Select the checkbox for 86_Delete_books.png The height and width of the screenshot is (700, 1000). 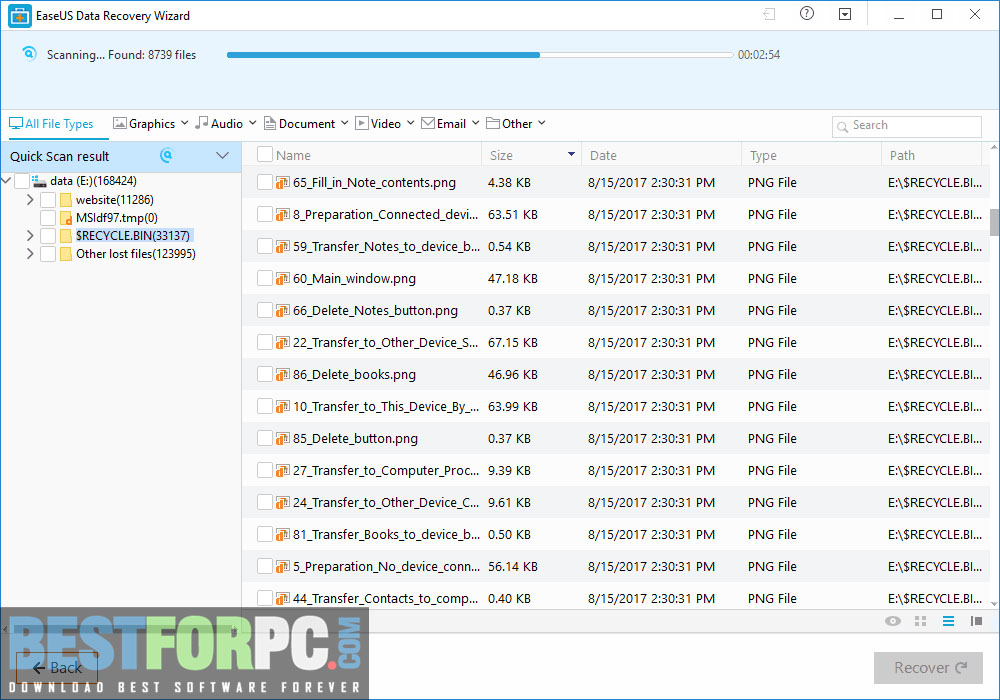click(x=265, y=374)
